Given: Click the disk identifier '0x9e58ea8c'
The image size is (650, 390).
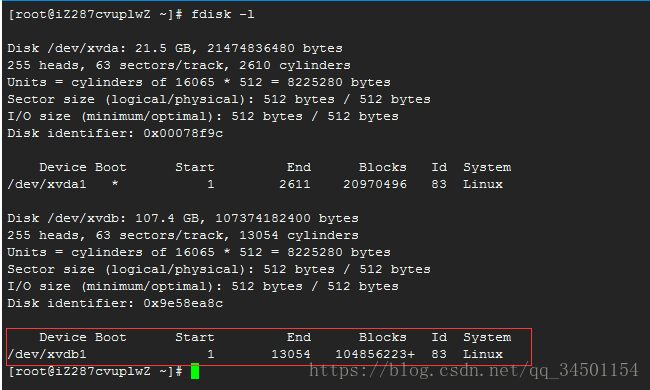Looking at the screenshot, I should pos(183,303).
